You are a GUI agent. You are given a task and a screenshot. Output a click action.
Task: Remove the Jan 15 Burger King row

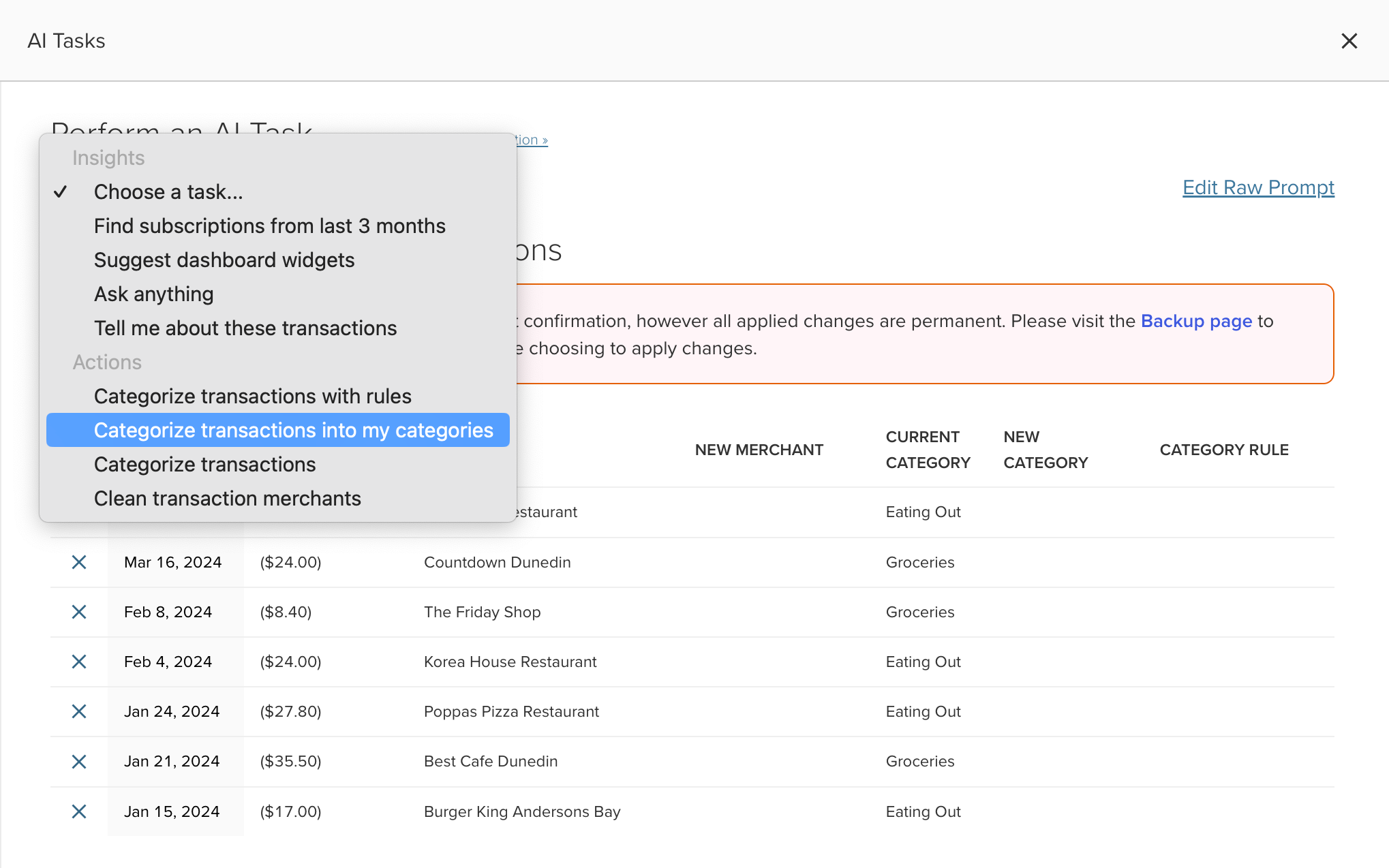(79, 811)
